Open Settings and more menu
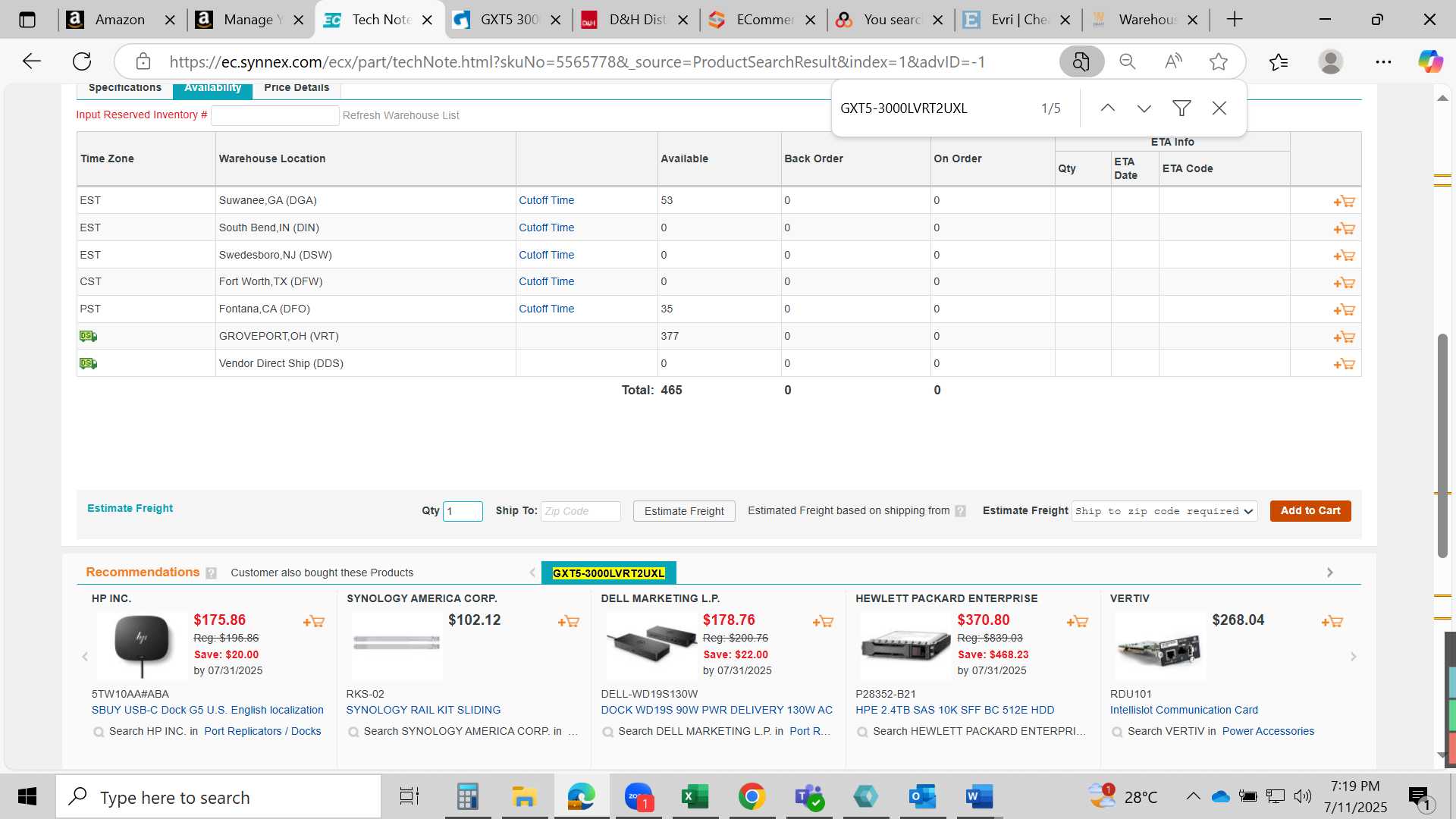 coord(1383,61)
